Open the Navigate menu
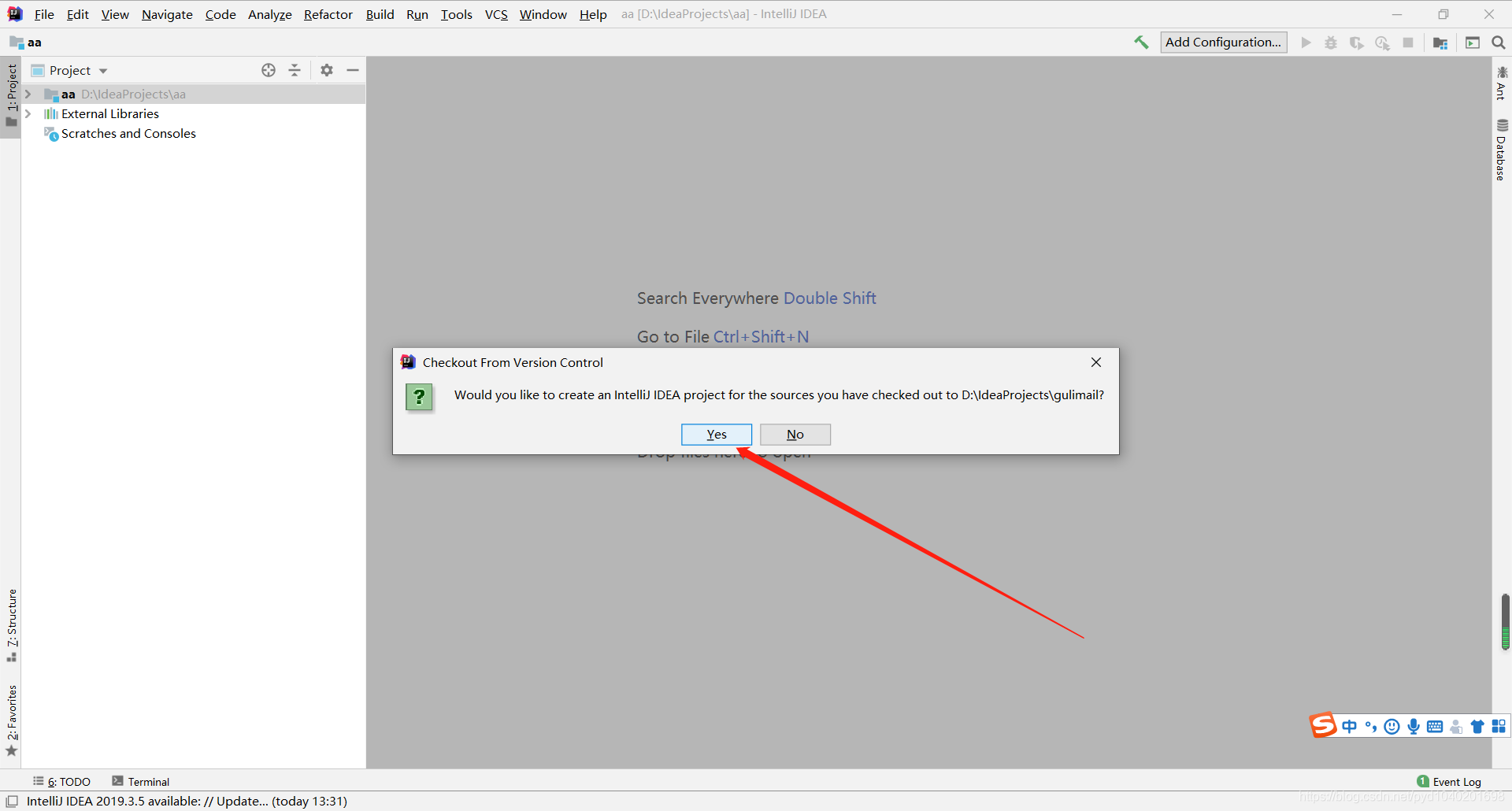The width and height of the screenshot is (1512, 811). 167,14
